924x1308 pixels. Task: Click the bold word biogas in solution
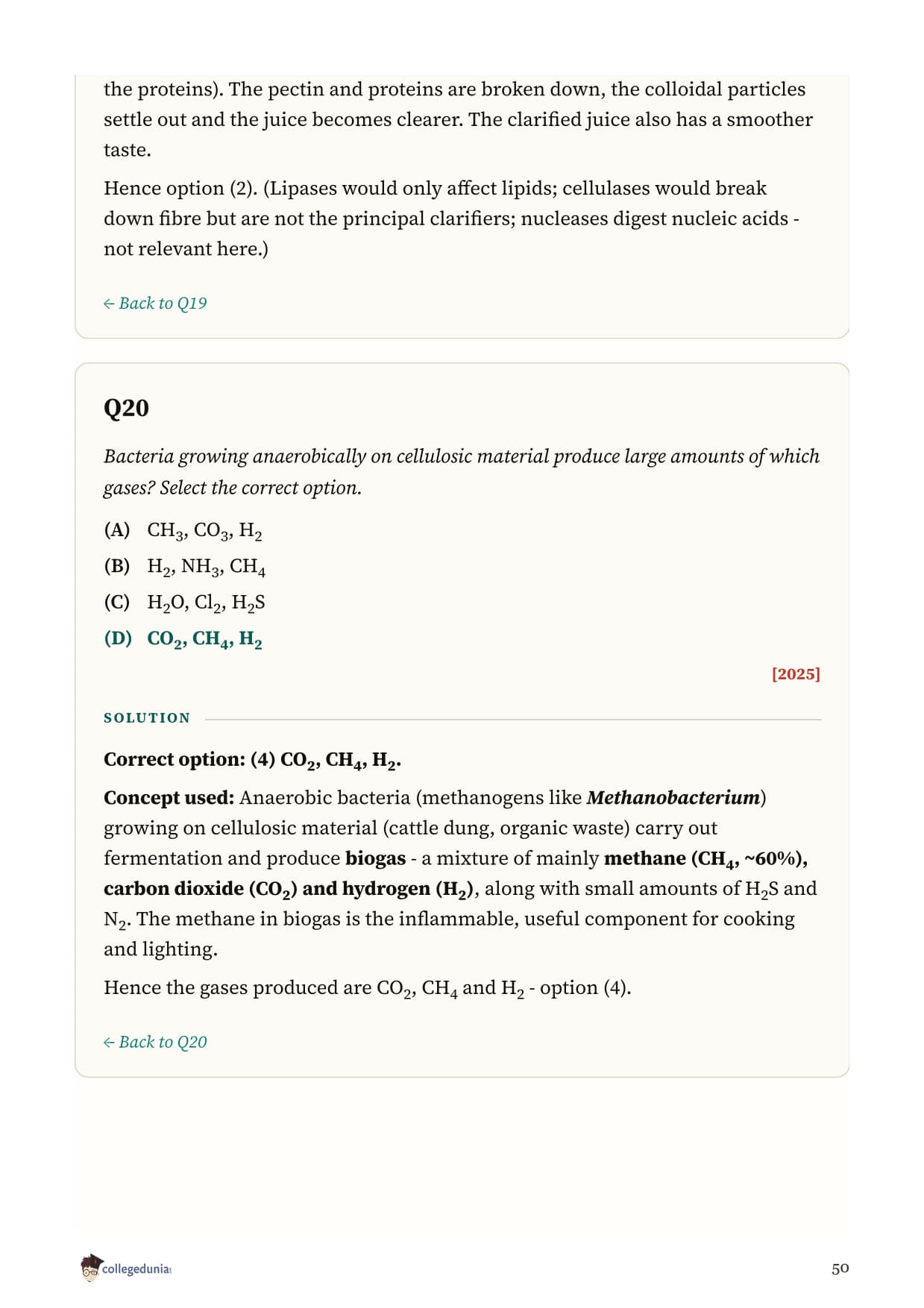pos(375,859)
